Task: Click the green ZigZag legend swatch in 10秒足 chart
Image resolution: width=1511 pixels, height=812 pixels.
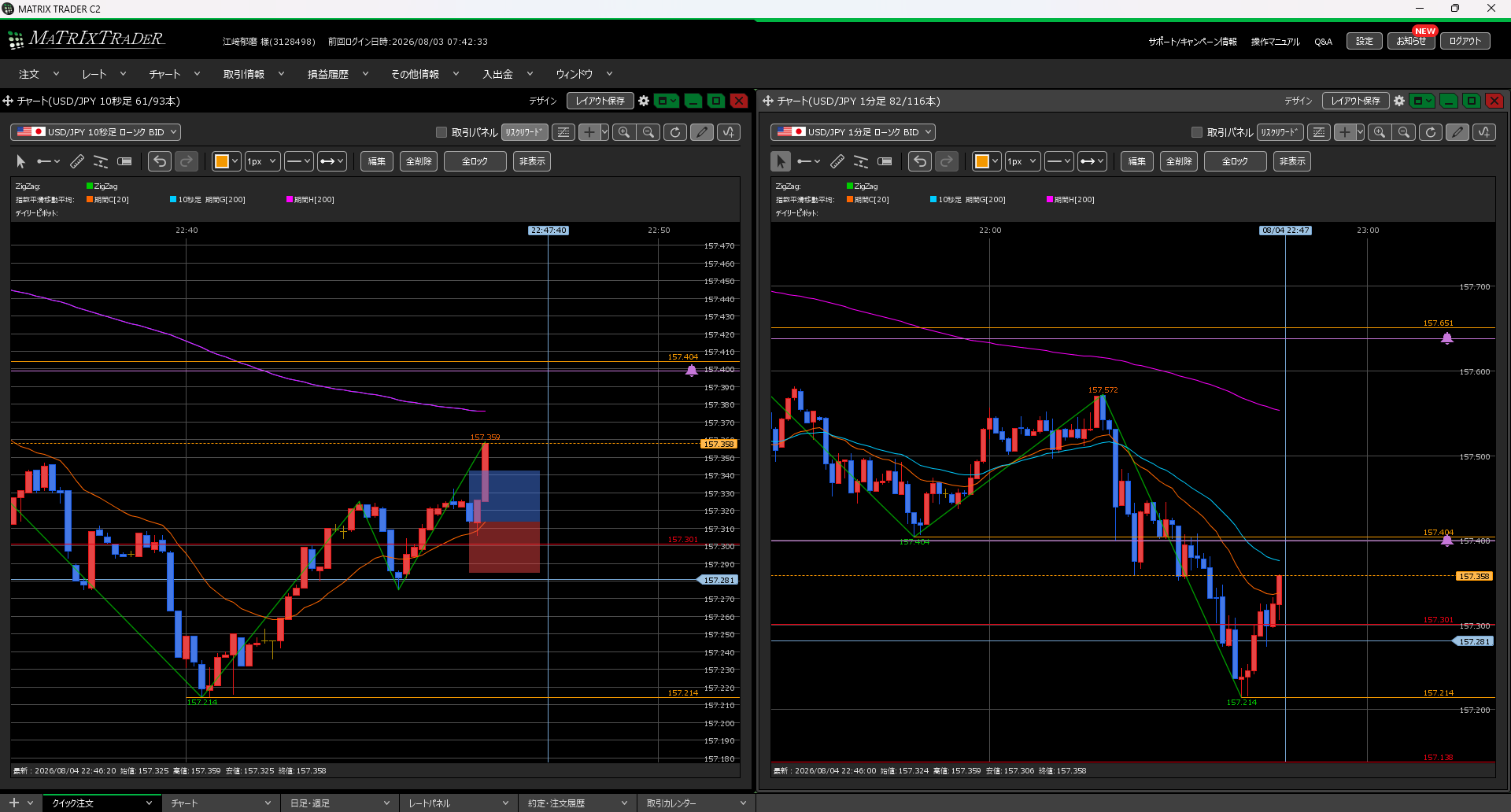Action: [x=90, y=186]
